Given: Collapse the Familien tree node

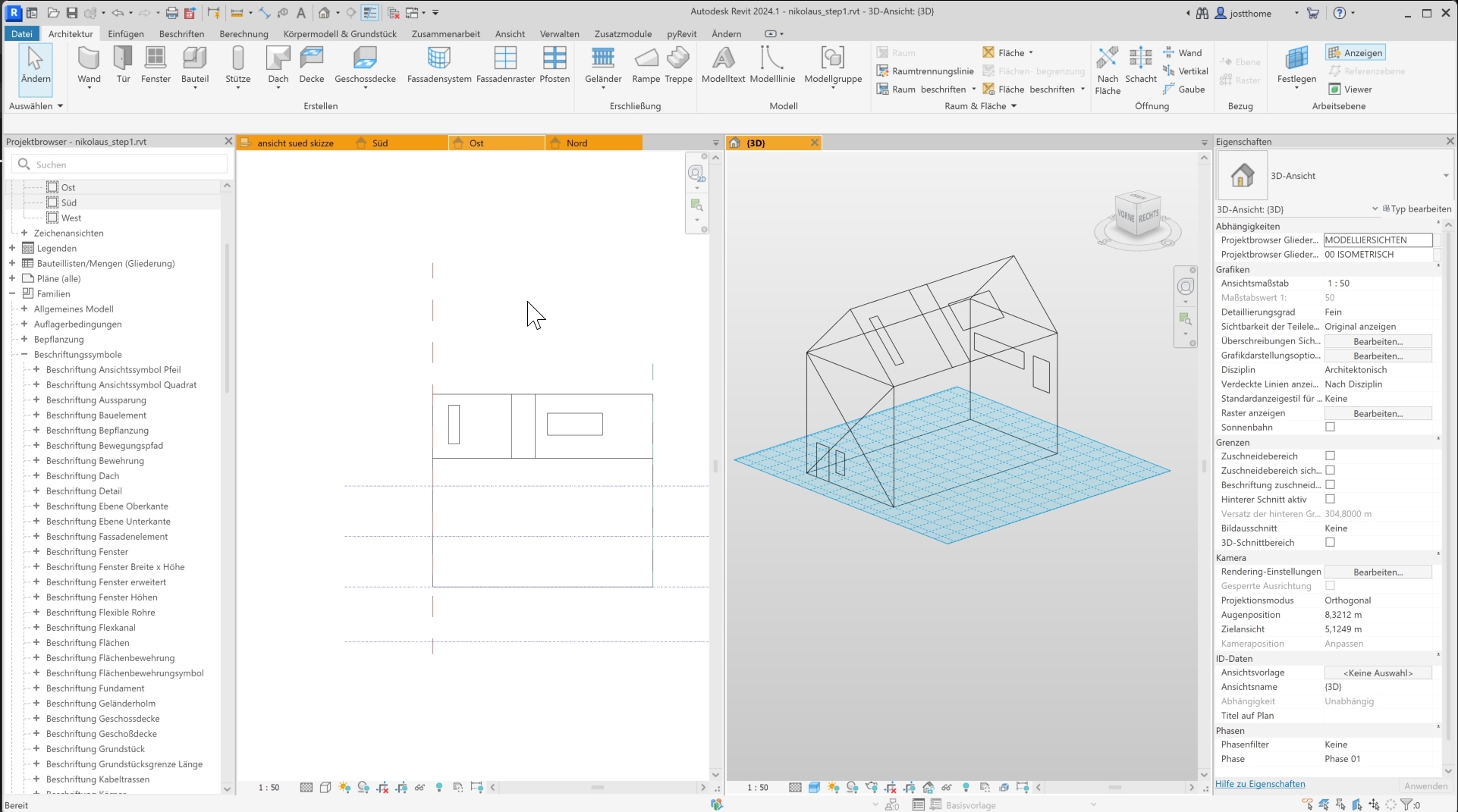Looking at the screenshot, I should pyautogui.click(x=12, y=293).
